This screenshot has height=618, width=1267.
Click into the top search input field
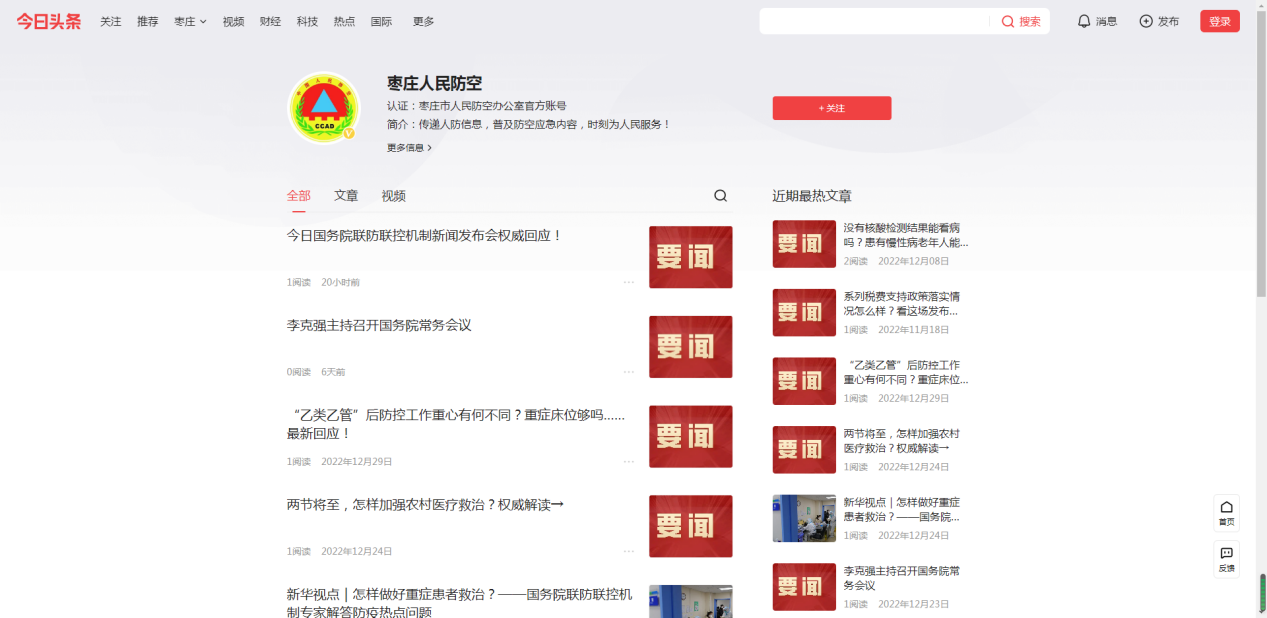pos(875,21)
